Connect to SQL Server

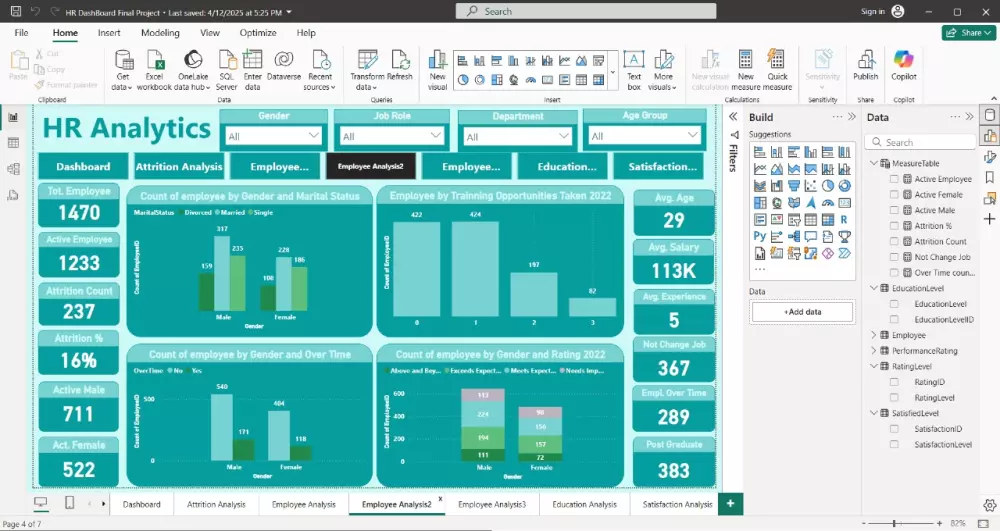tap(226, 70)
